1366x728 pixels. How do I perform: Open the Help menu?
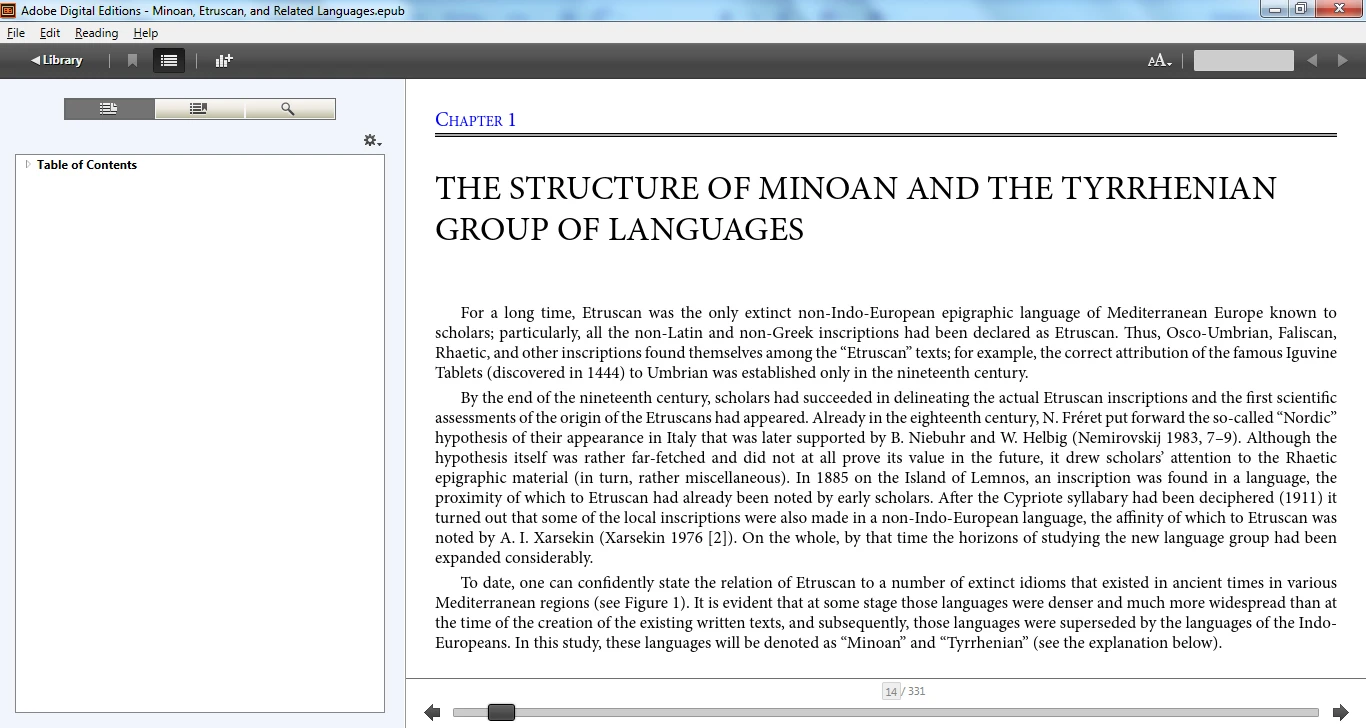click(146, 33)
